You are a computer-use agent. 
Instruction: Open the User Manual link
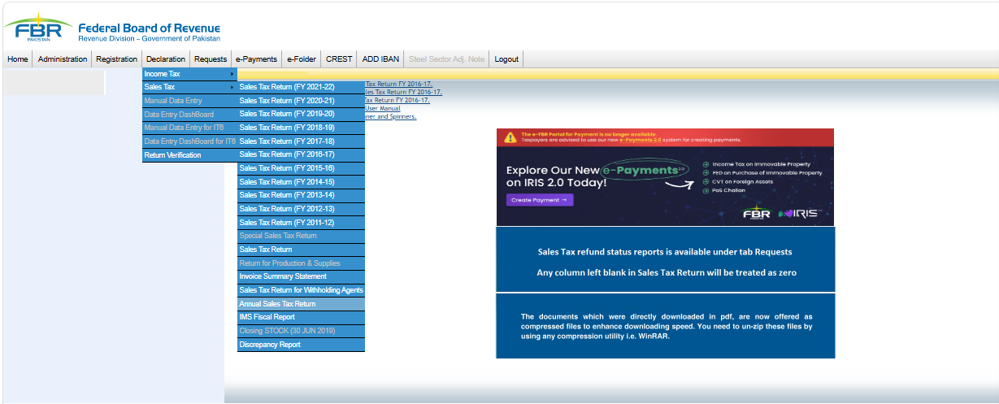383,109
